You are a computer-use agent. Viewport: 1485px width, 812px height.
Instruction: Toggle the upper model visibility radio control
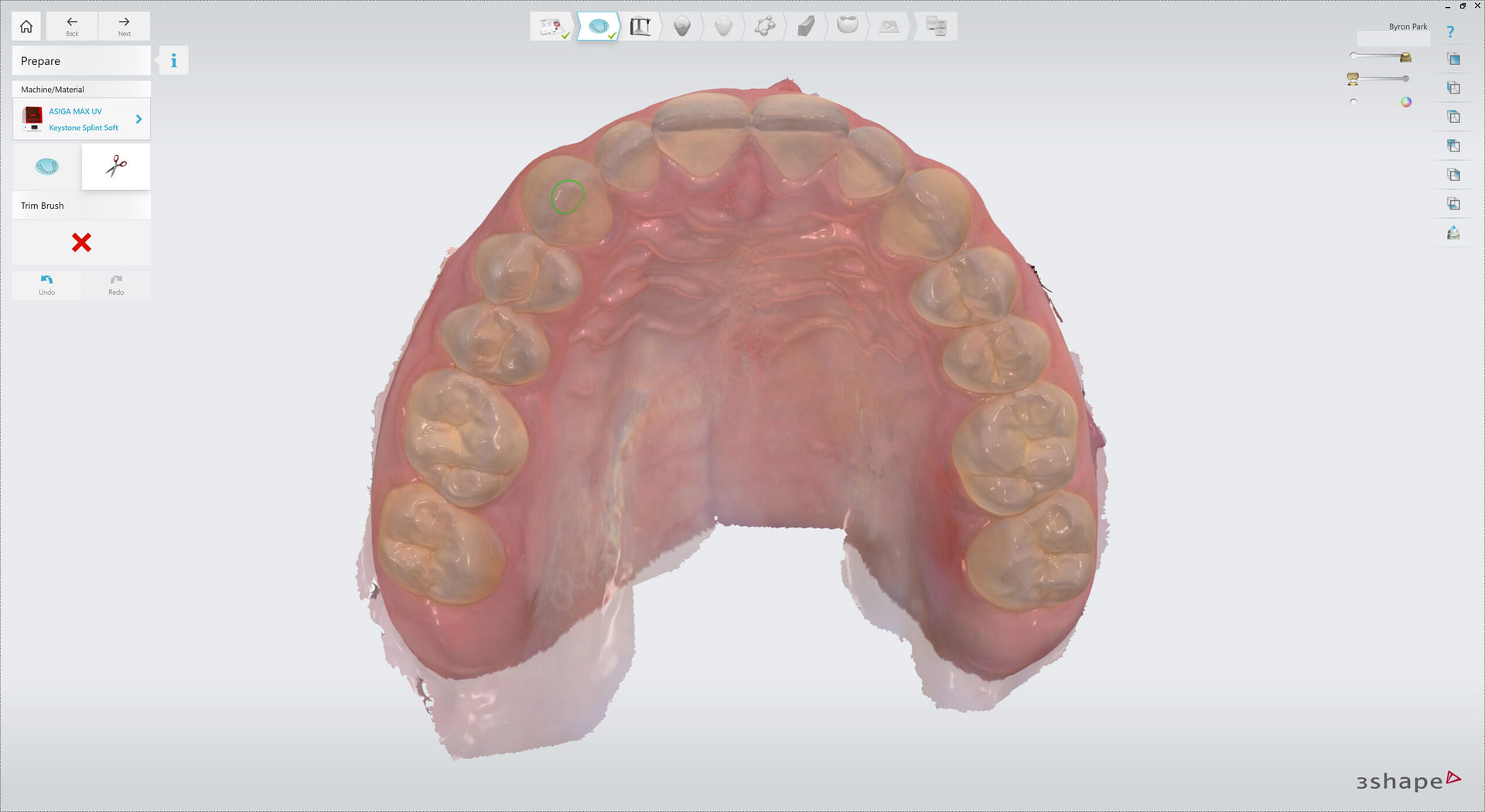(x=1354, y=55)
